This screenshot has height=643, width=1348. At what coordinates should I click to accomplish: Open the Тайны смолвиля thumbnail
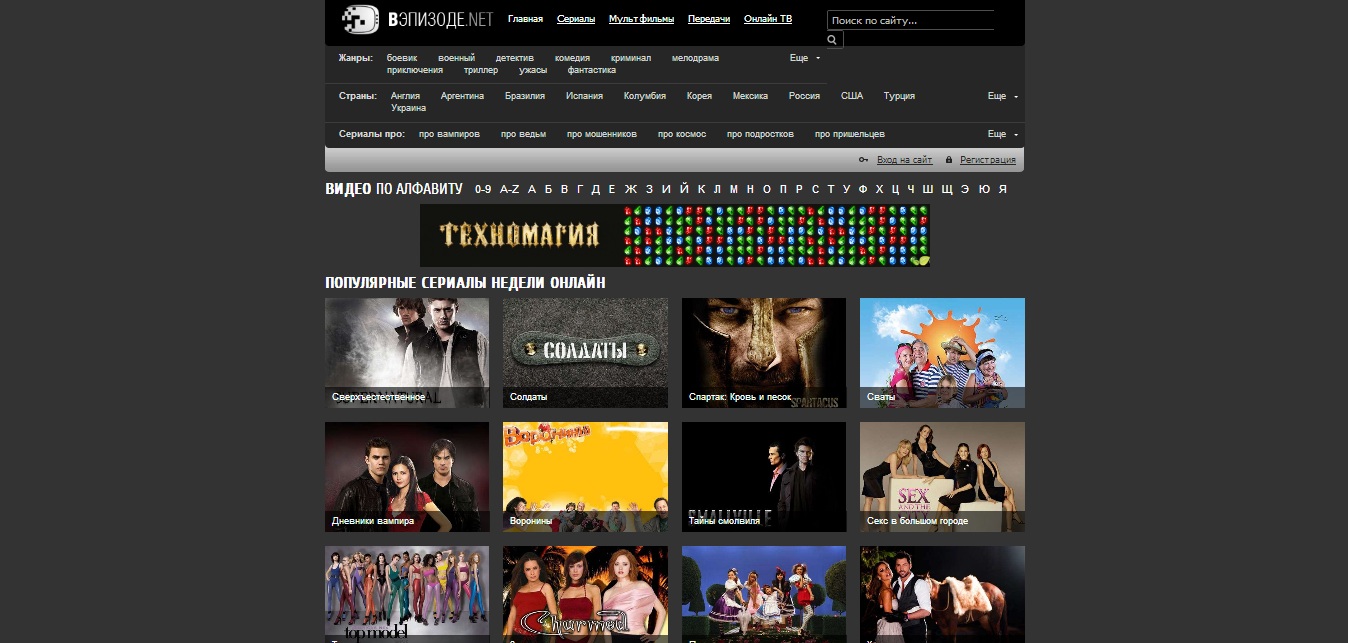click(x=764, y=476)
